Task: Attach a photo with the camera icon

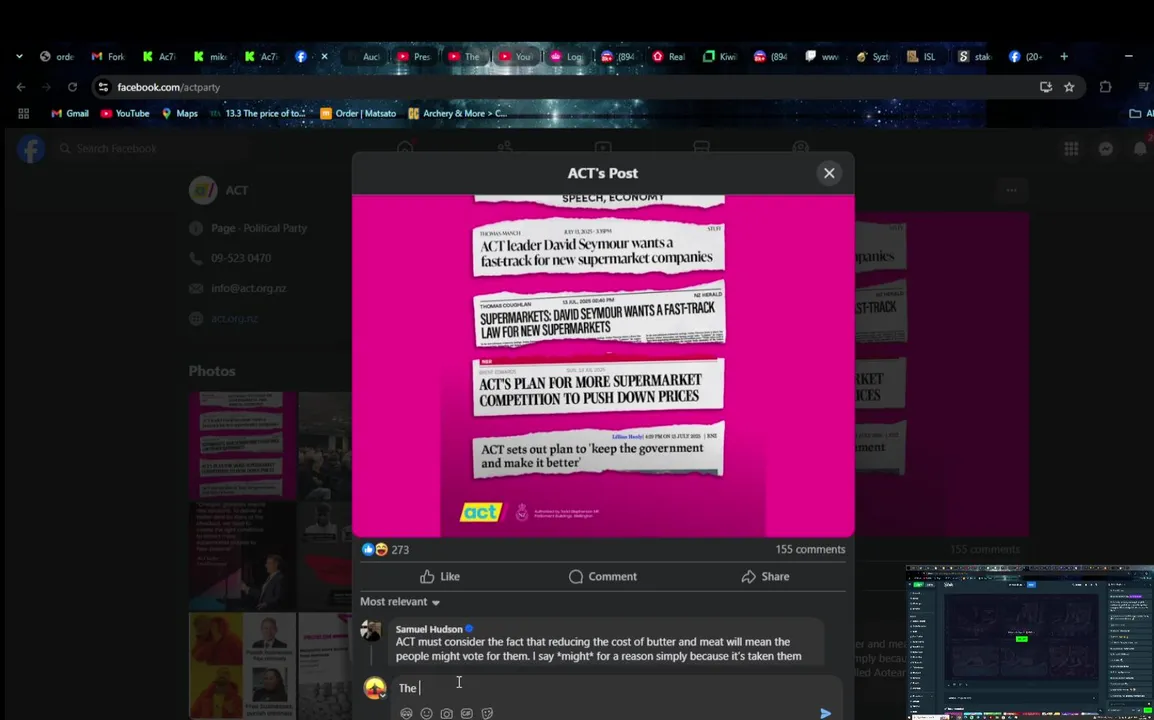Action: click(447, 713)
